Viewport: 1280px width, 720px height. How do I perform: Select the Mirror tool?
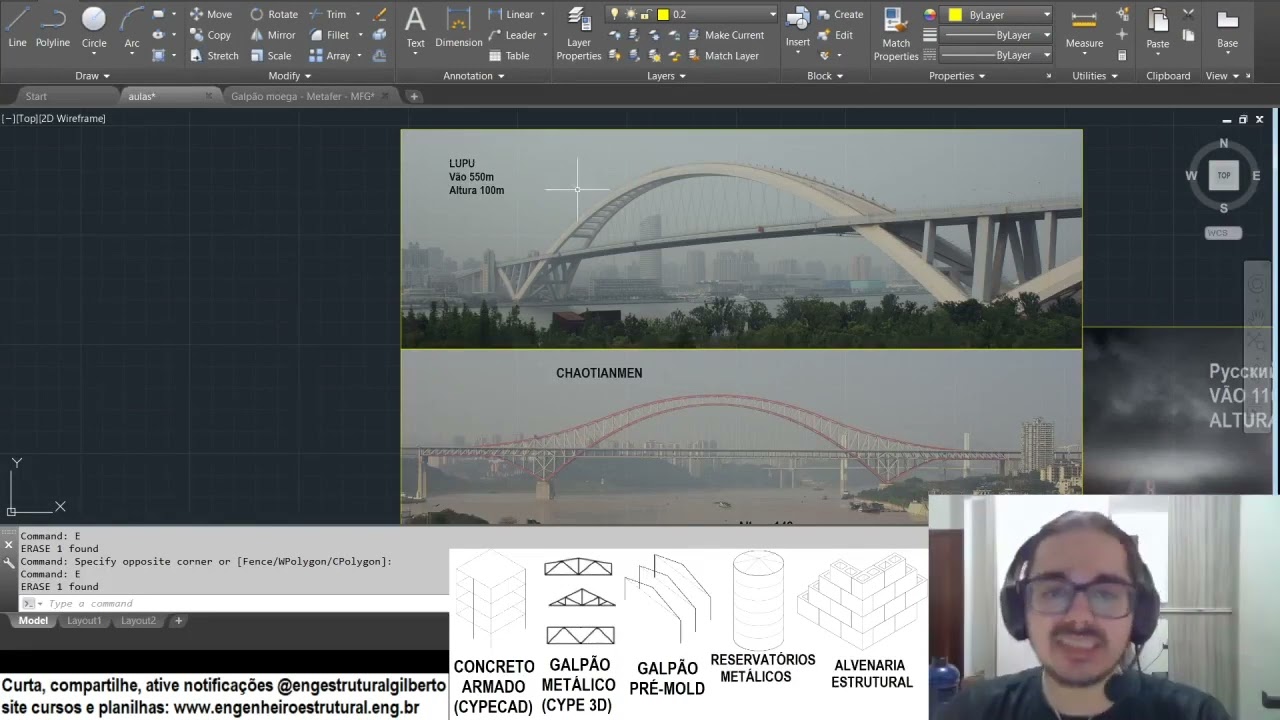coord(273,35)
